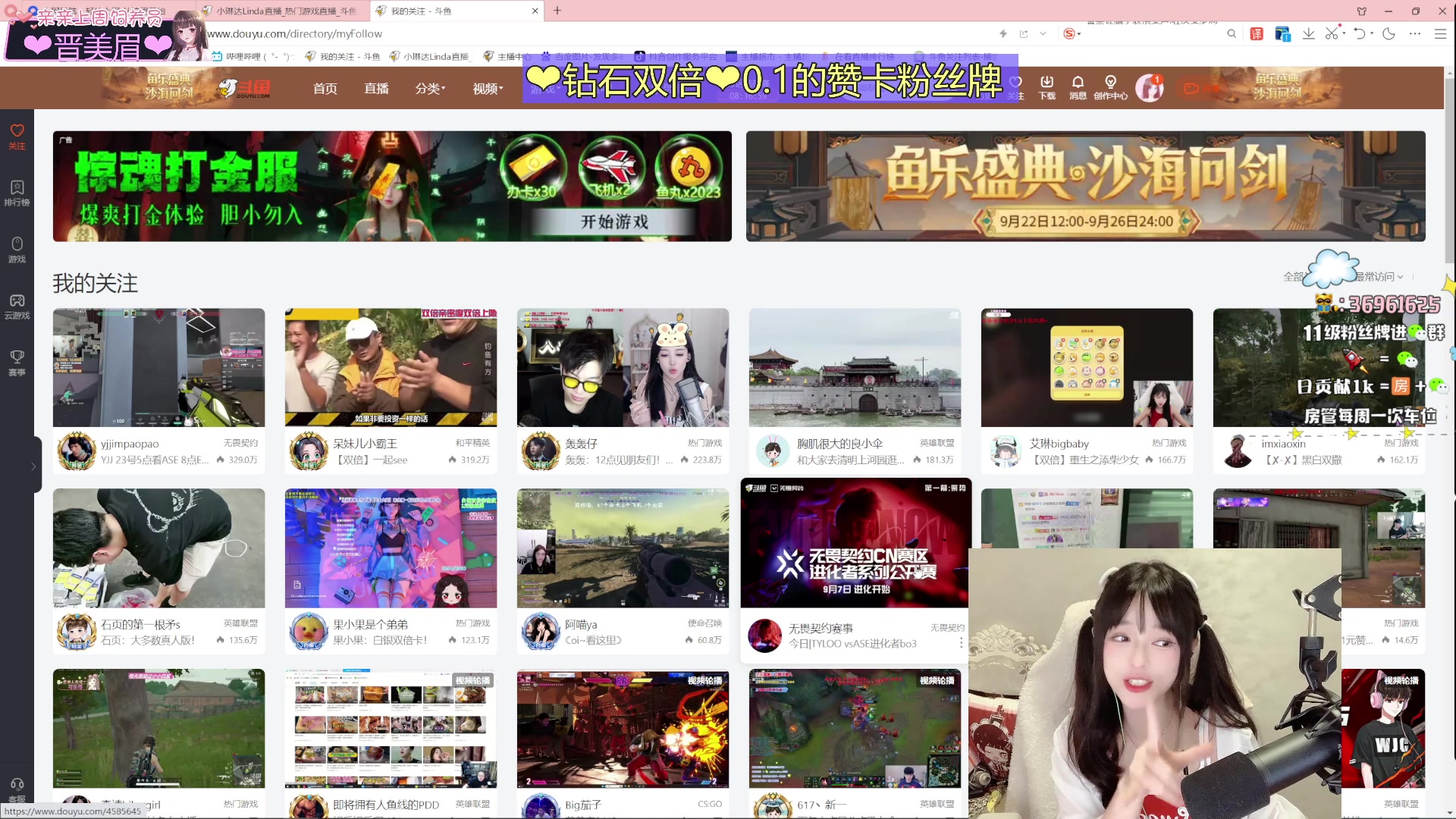Open the 我的关注 - 斗鱼 bookmark
Viewport: 1456px width, 819px height.
(342, 56)
